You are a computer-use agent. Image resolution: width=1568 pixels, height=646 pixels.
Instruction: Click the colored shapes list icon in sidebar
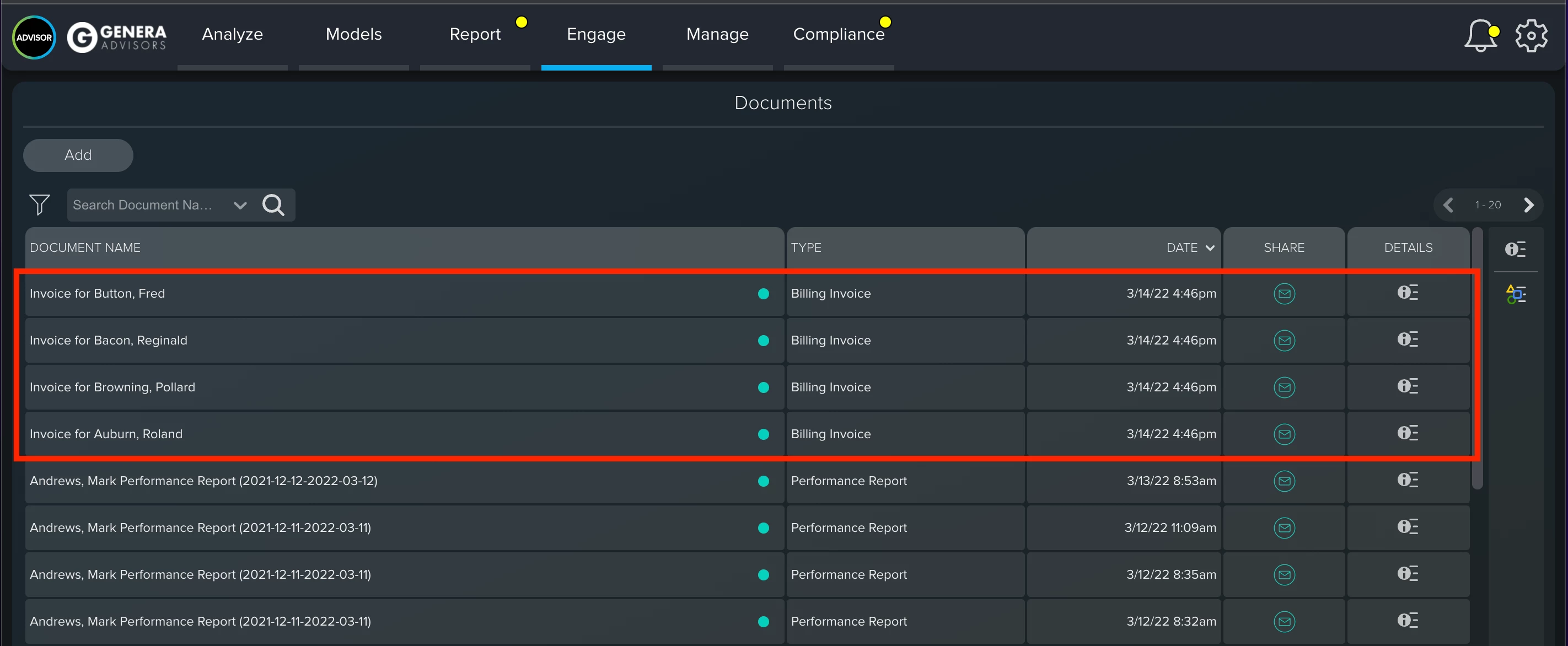[1516, 294]
